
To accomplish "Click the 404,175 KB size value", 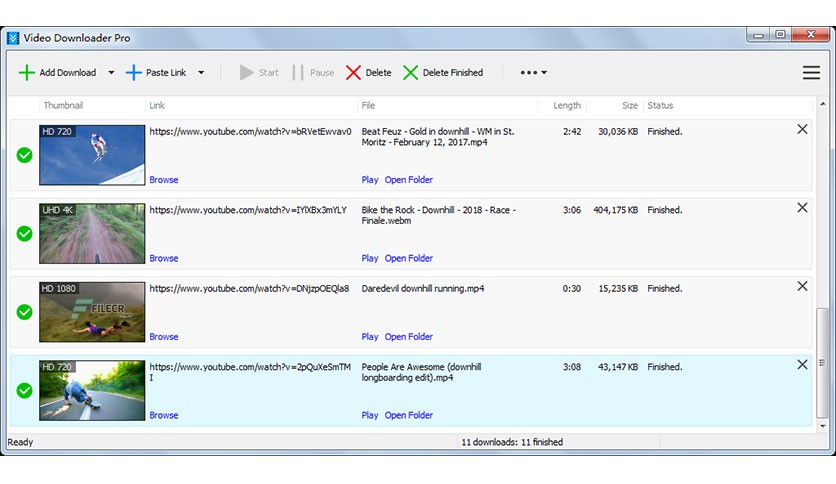I will [615, 210].
